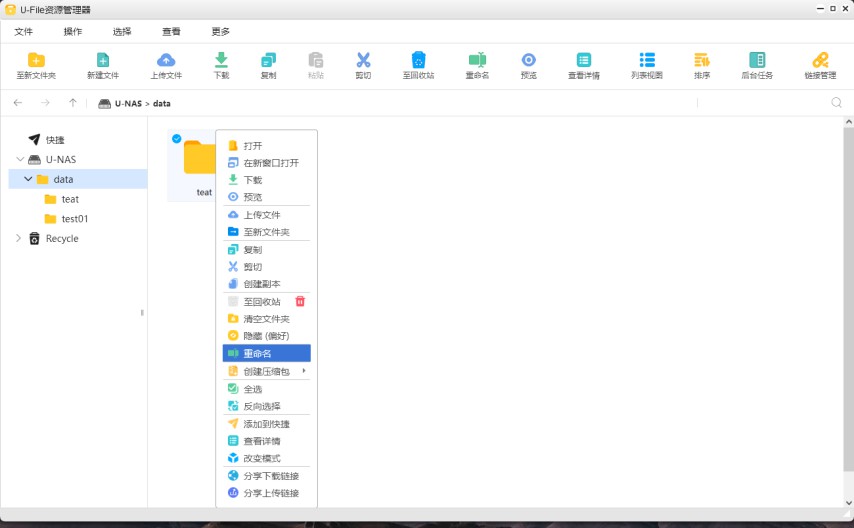
Task: Choose 分享下载链接 in the context menu
Action: (x=266, y=476)
